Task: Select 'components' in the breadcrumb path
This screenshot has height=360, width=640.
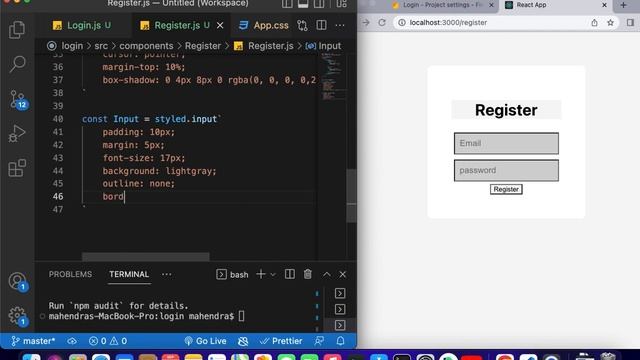Action: (x=146, y=46)
